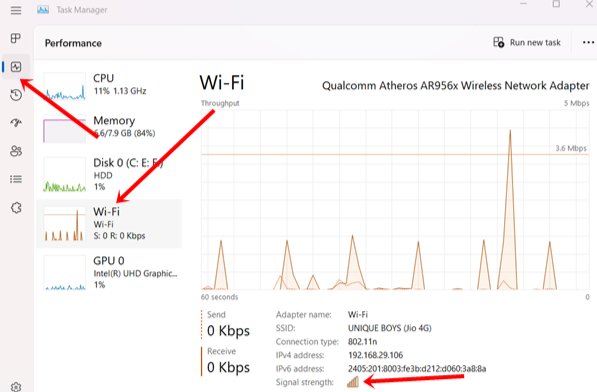Select the CPU performance item
This screenshot has height=392, width=597.
(109, 86)
